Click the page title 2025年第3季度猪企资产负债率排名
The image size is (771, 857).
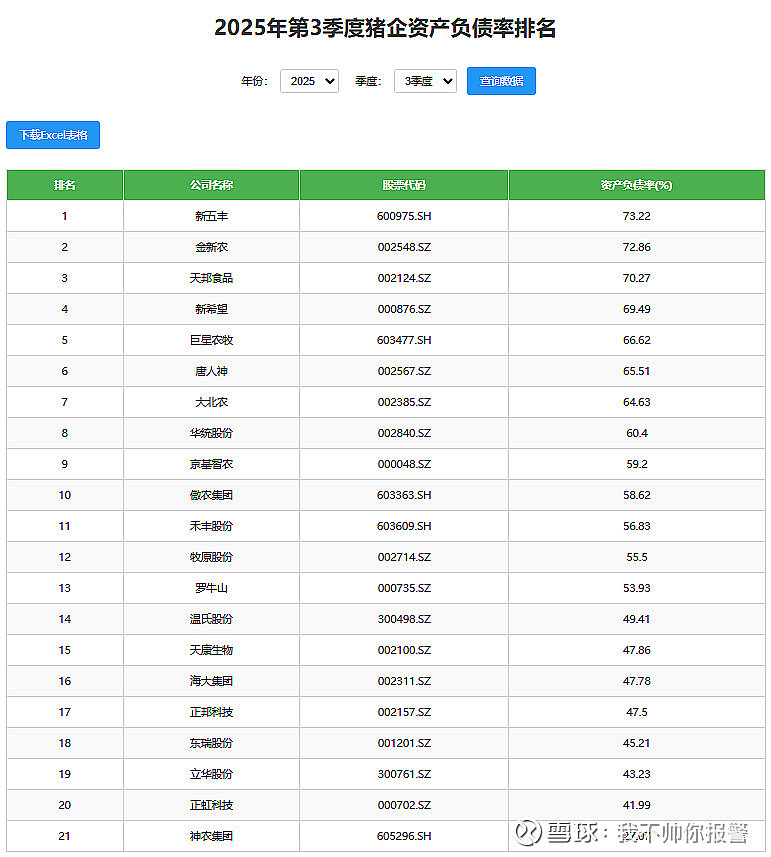tap(385, 28)
